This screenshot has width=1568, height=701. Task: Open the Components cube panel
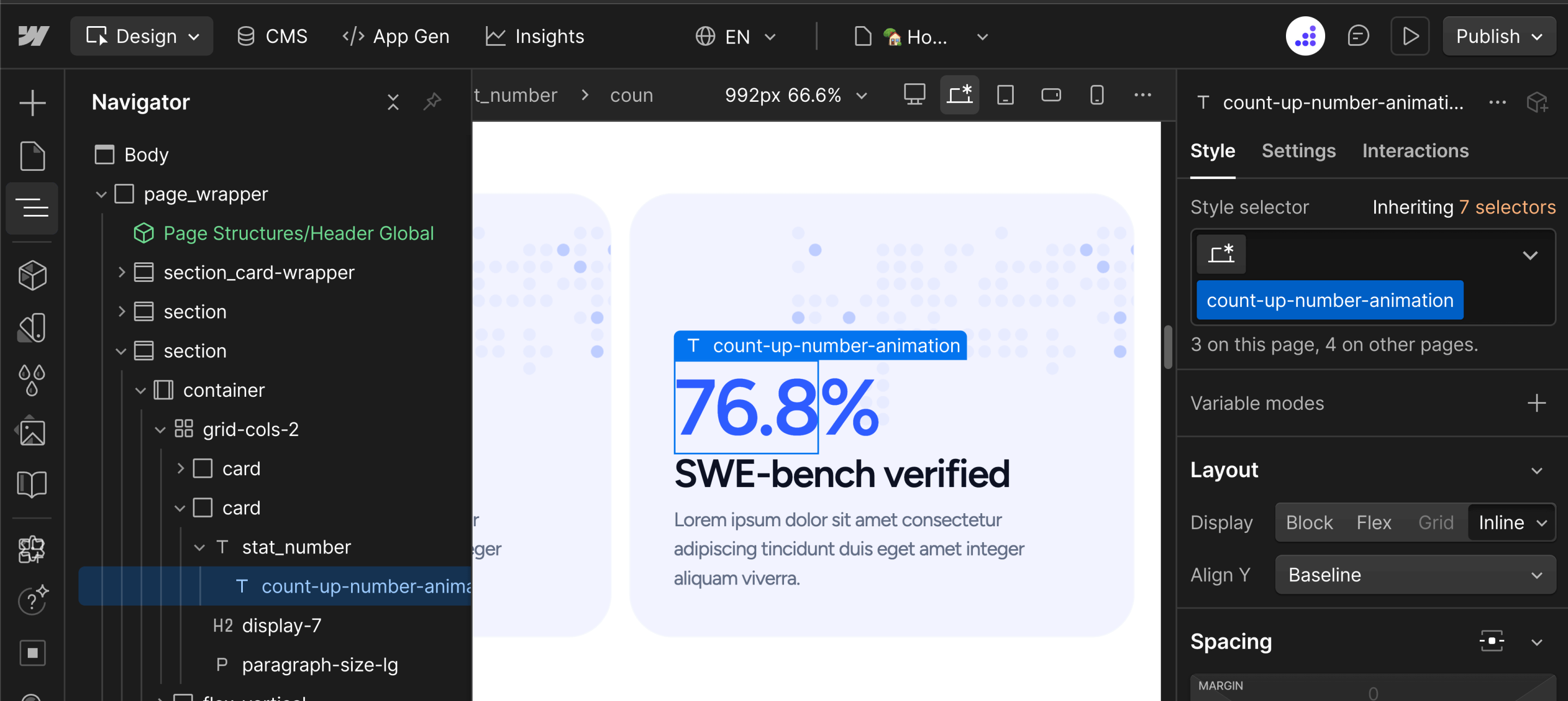point(32,275)
